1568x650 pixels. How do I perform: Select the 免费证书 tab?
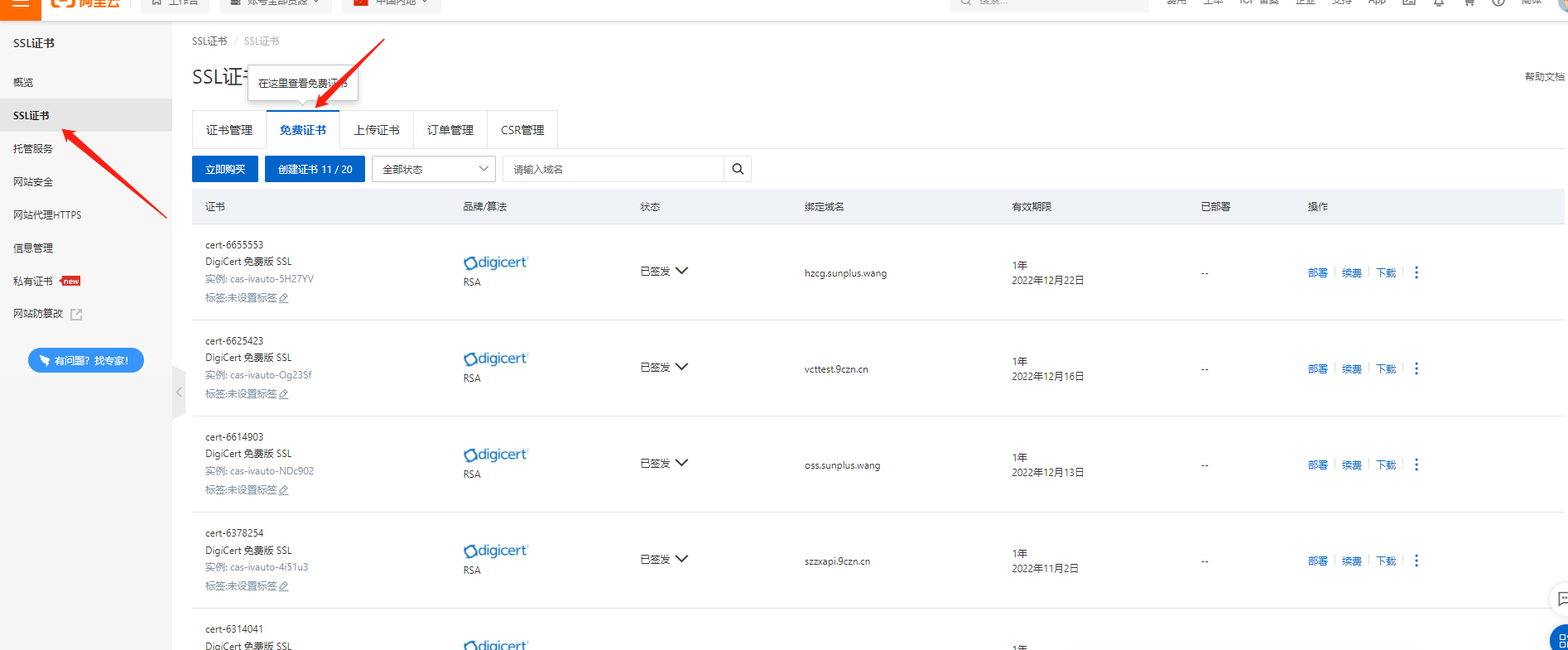point(303,130)
